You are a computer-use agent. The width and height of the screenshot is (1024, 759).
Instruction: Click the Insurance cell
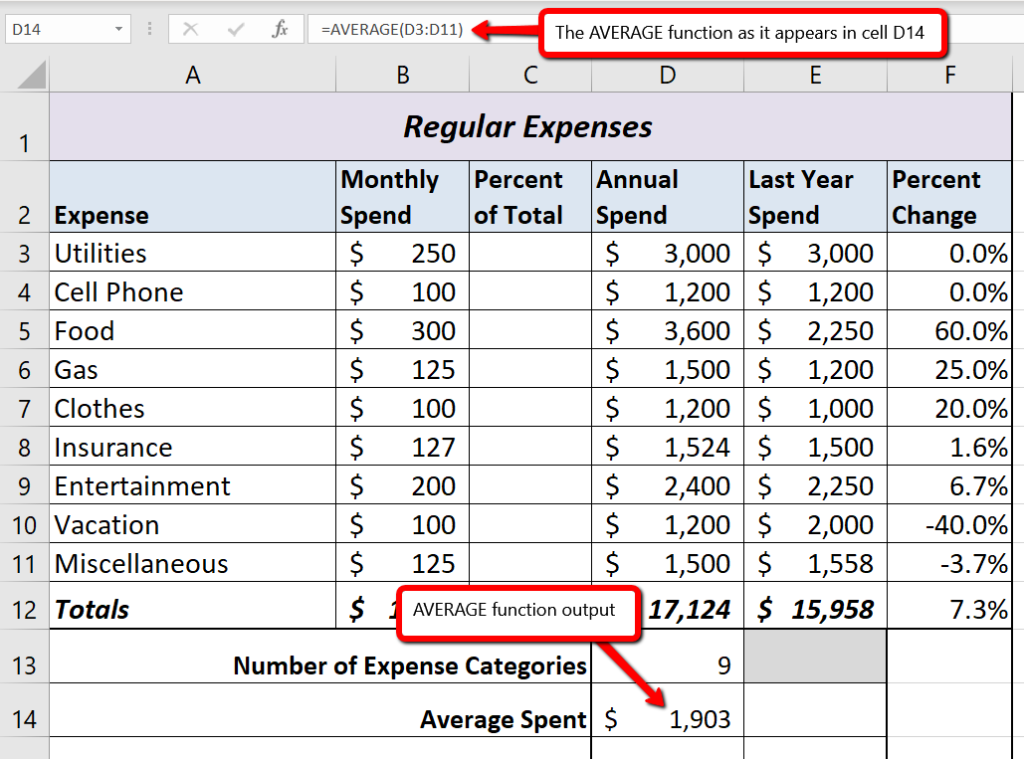(x=193, y=446)
